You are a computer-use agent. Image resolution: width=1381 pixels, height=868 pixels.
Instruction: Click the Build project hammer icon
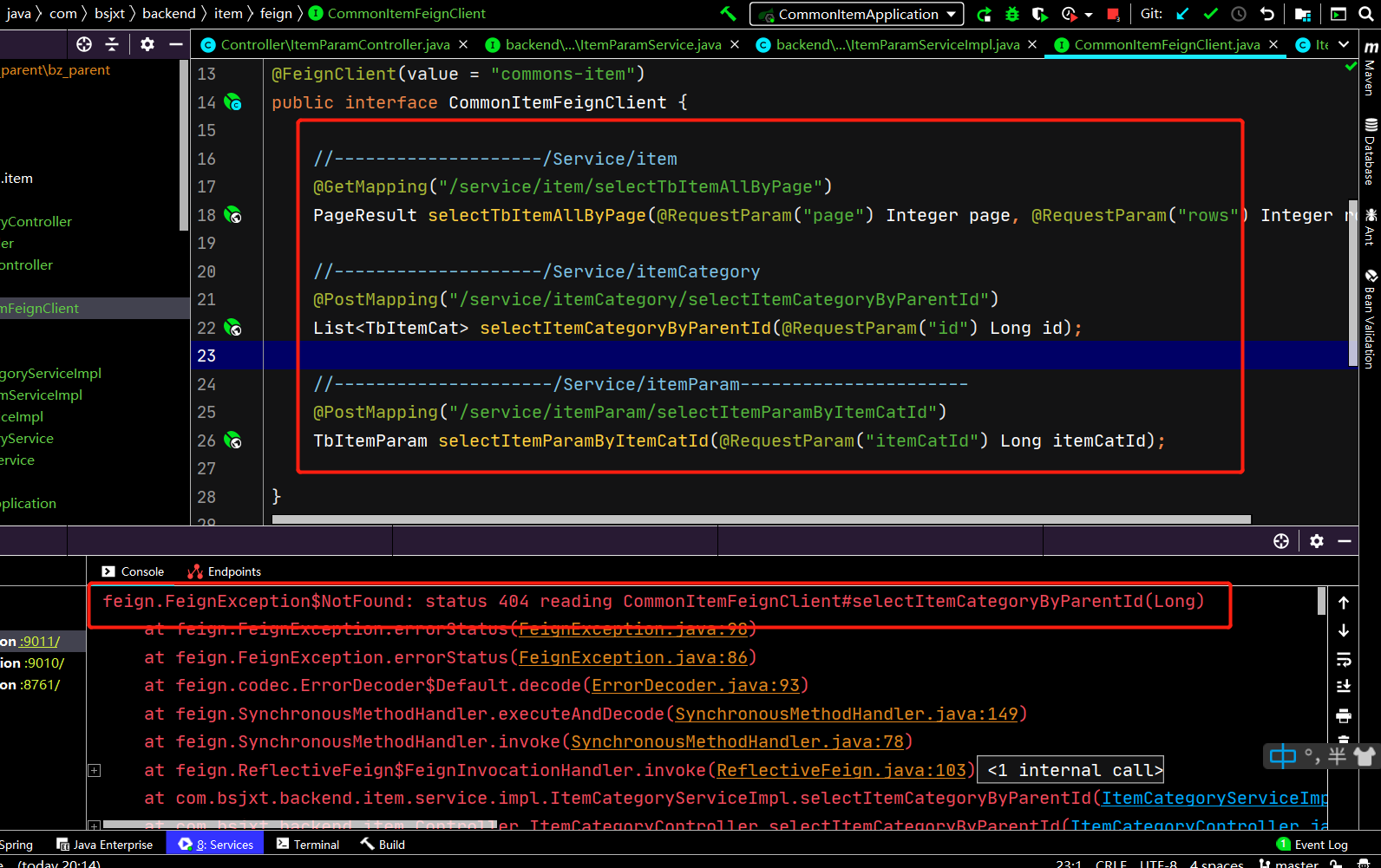(x=728, y=14)
